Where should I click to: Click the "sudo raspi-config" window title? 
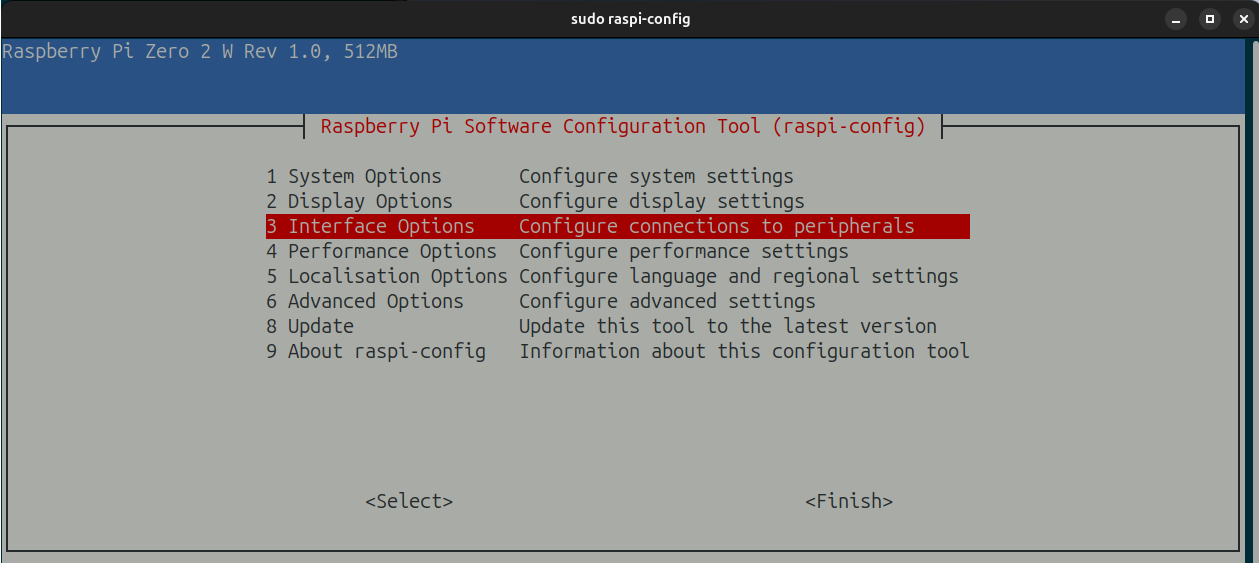coord(630,19)
